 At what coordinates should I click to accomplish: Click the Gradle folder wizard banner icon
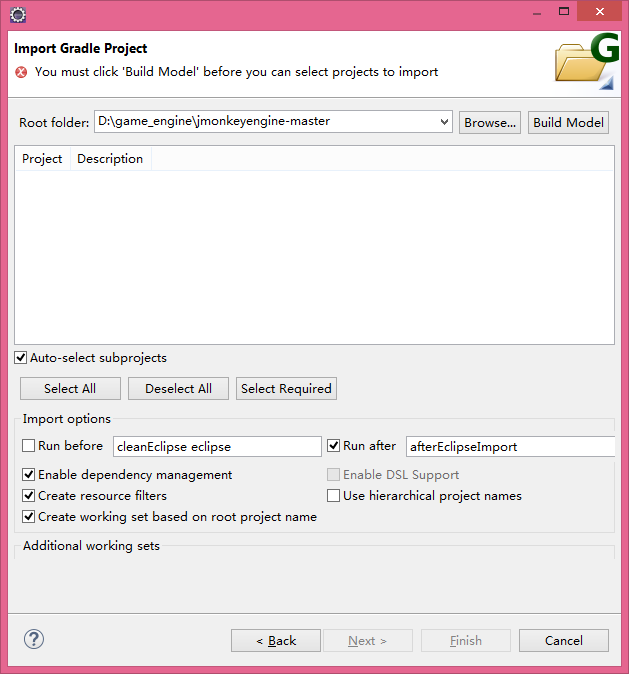tap(586, 61)
